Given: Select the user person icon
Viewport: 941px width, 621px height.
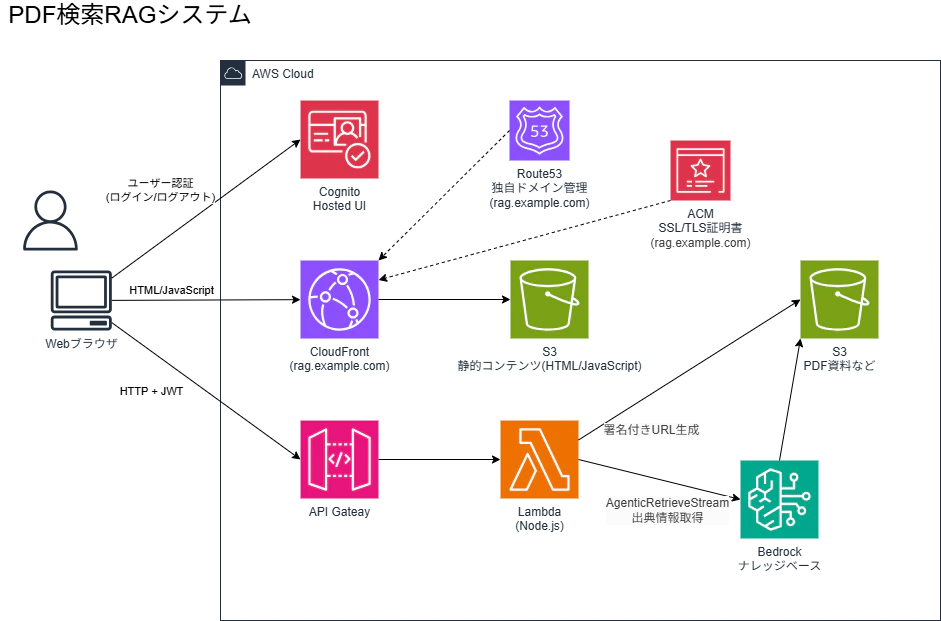Looking at the screenshot, I should [50, 220].
